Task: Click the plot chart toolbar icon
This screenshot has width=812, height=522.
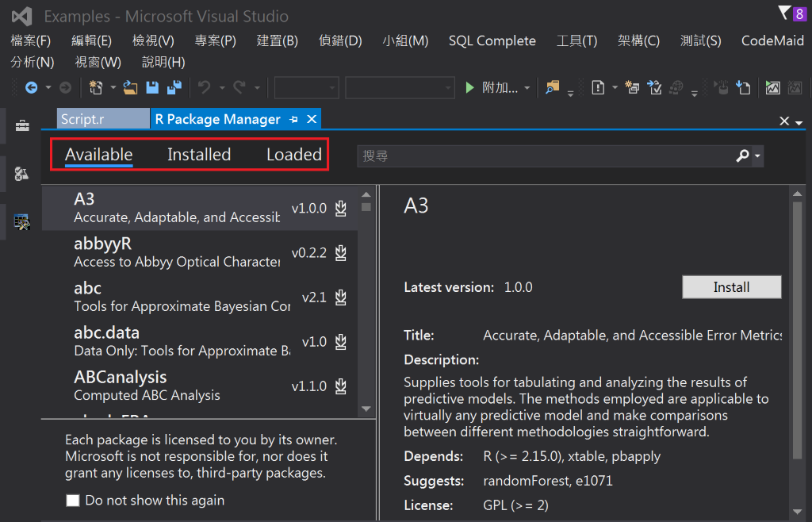Action: [773, 88]
